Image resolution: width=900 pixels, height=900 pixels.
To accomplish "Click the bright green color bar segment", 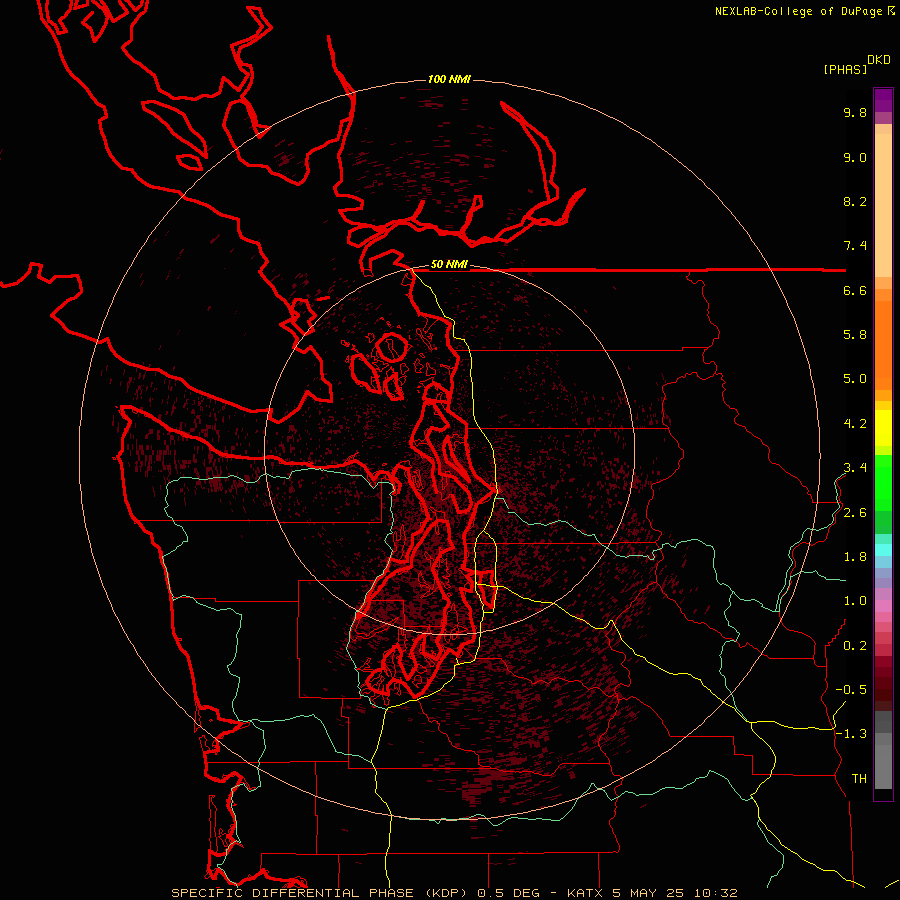I will pos(883,485).
